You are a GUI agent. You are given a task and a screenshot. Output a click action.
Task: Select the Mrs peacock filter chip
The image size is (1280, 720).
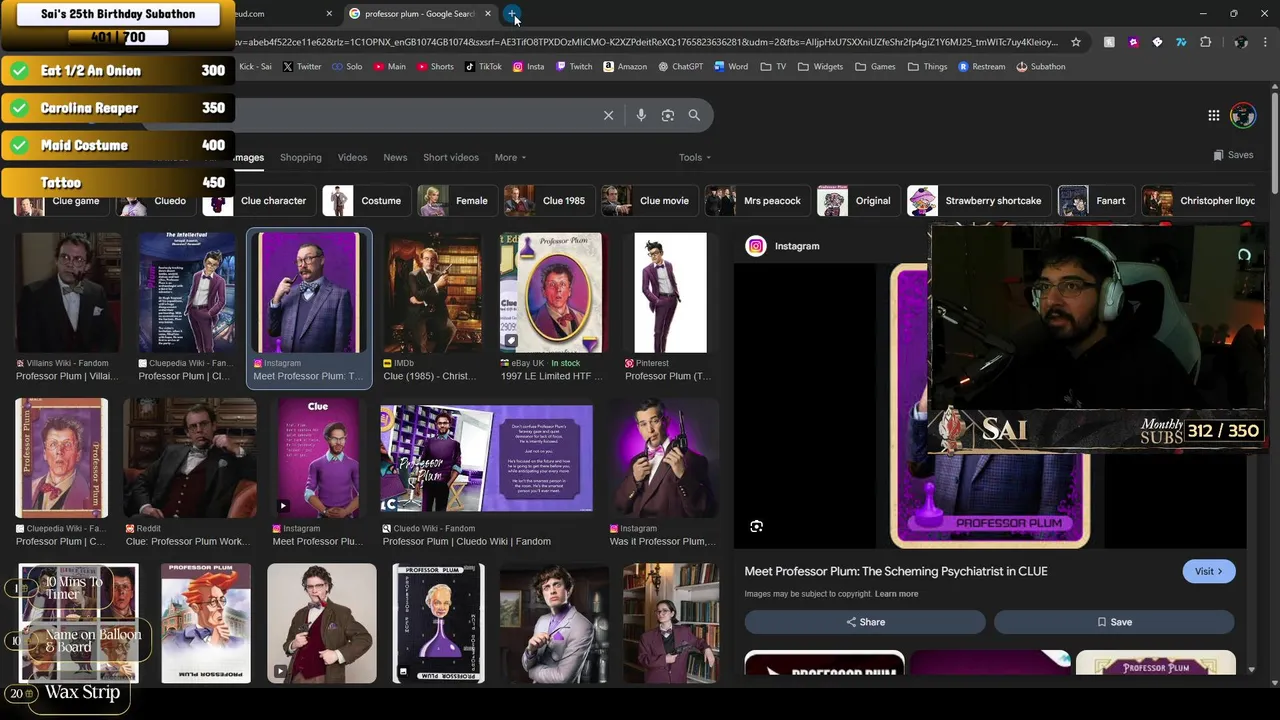[757, 201]
